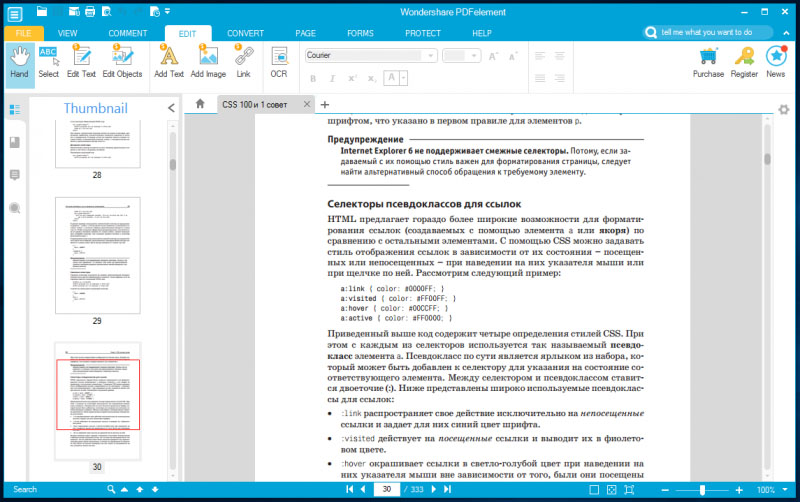Switch to single page view icon

click(594, 490)
